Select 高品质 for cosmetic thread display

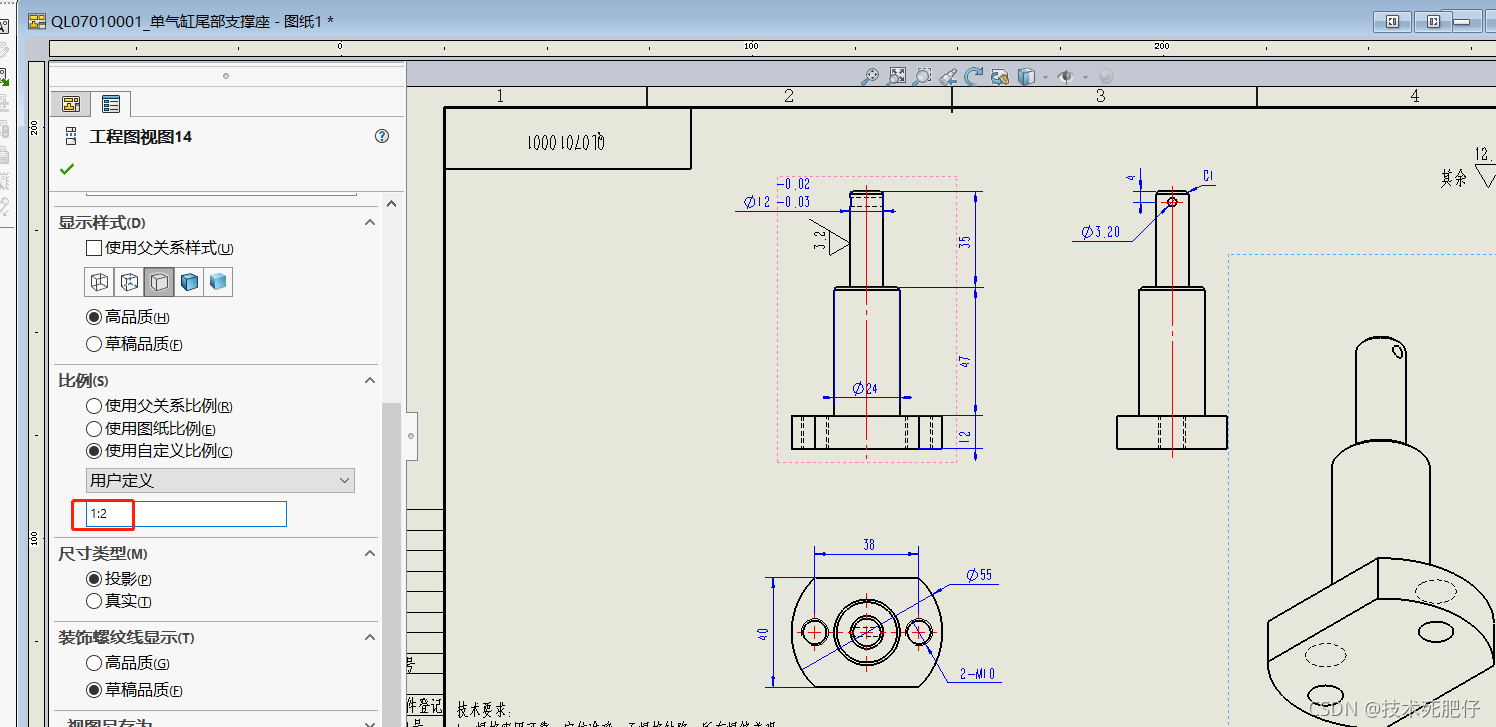pyautogui.click(x=94, y=663)
